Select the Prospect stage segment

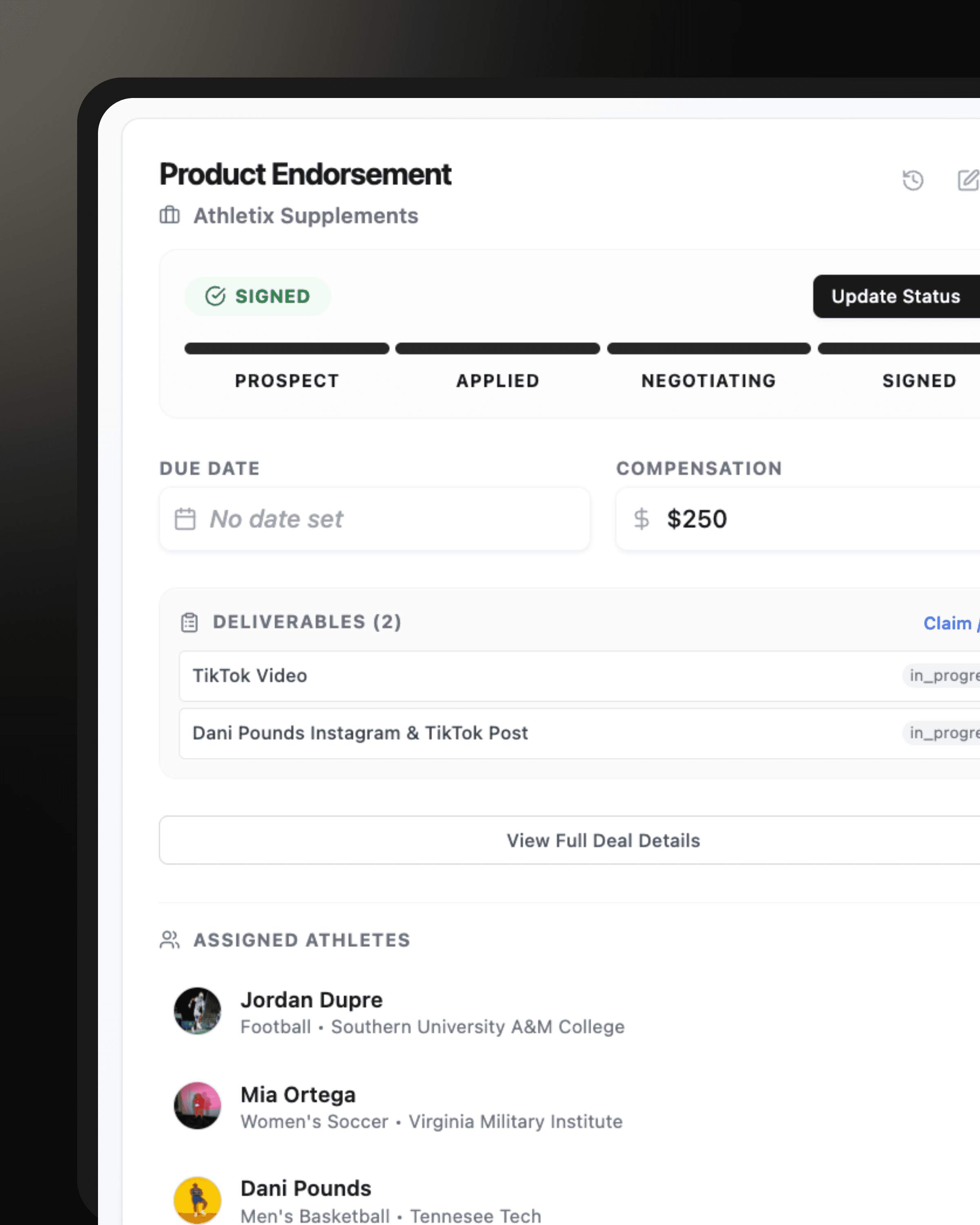click(x=287, y=349)
